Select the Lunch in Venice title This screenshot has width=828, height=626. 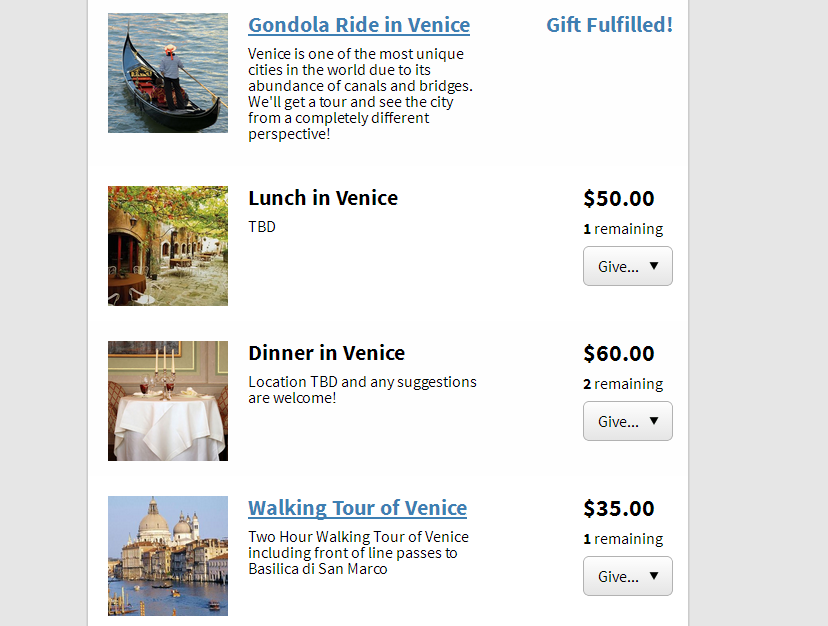(x=323, y=198)
